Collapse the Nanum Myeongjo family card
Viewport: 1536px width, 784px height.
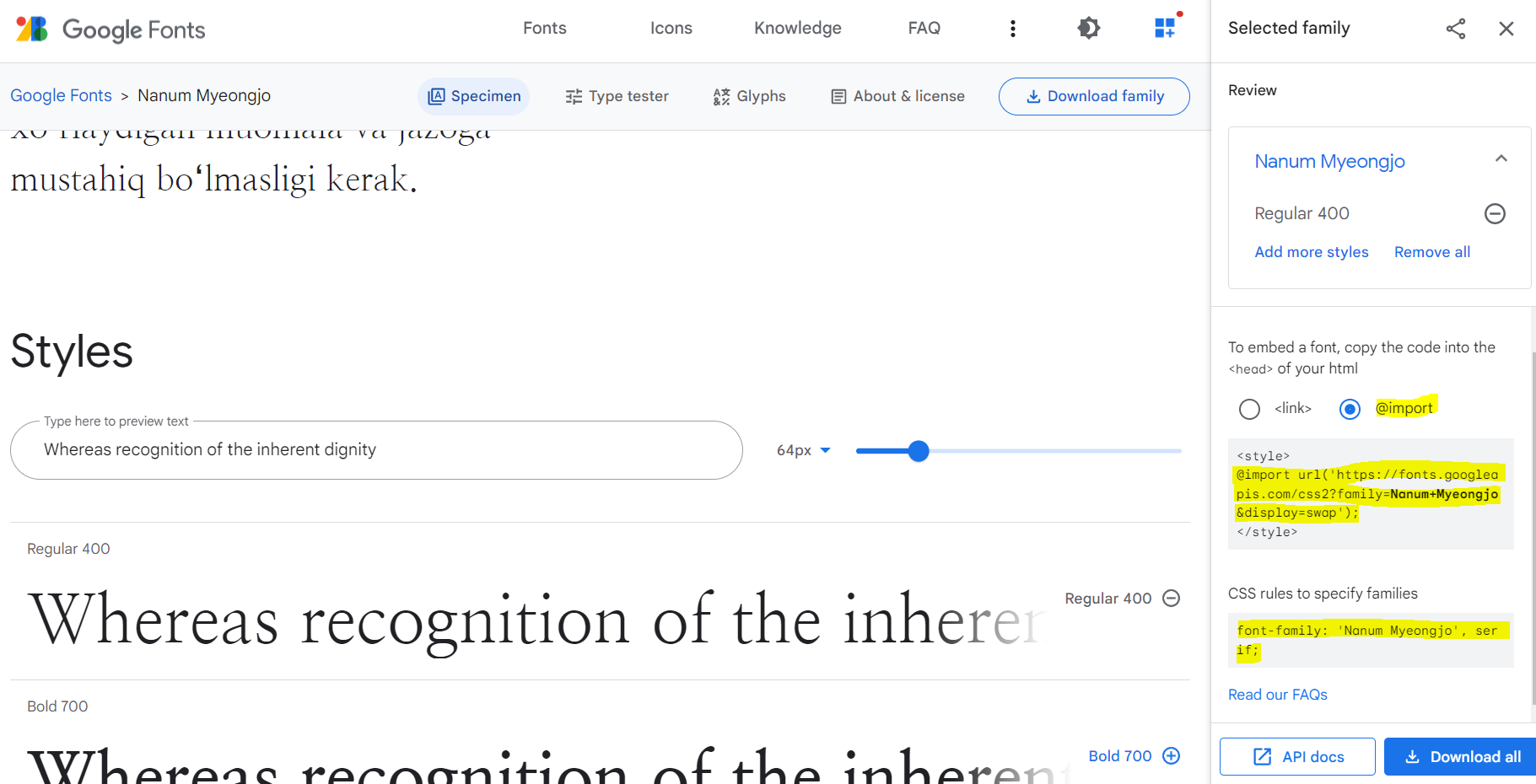(x=1501, y=158)
